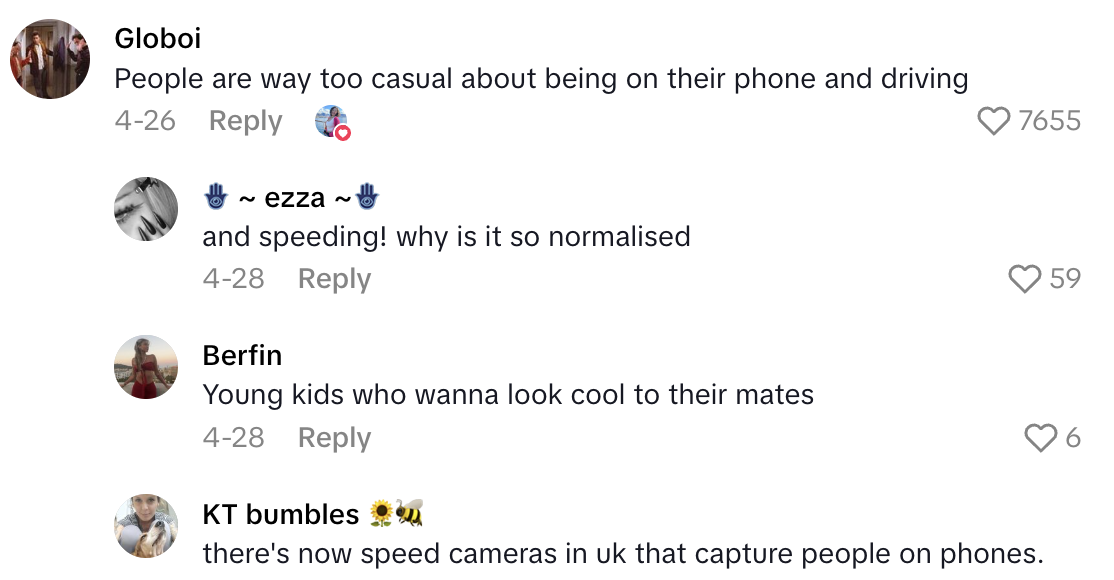1114x580 pixels.
Task: Open ezza's profile avatar
Action: [x=146, y=208]
